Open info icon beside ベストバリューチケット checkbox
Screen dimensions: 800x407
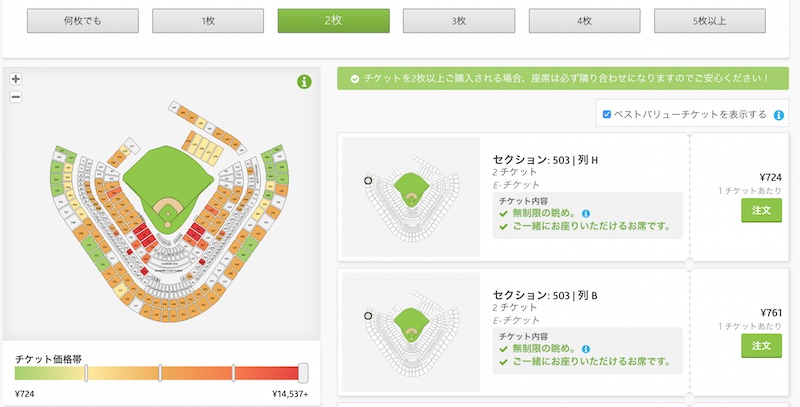click(779, 115)
